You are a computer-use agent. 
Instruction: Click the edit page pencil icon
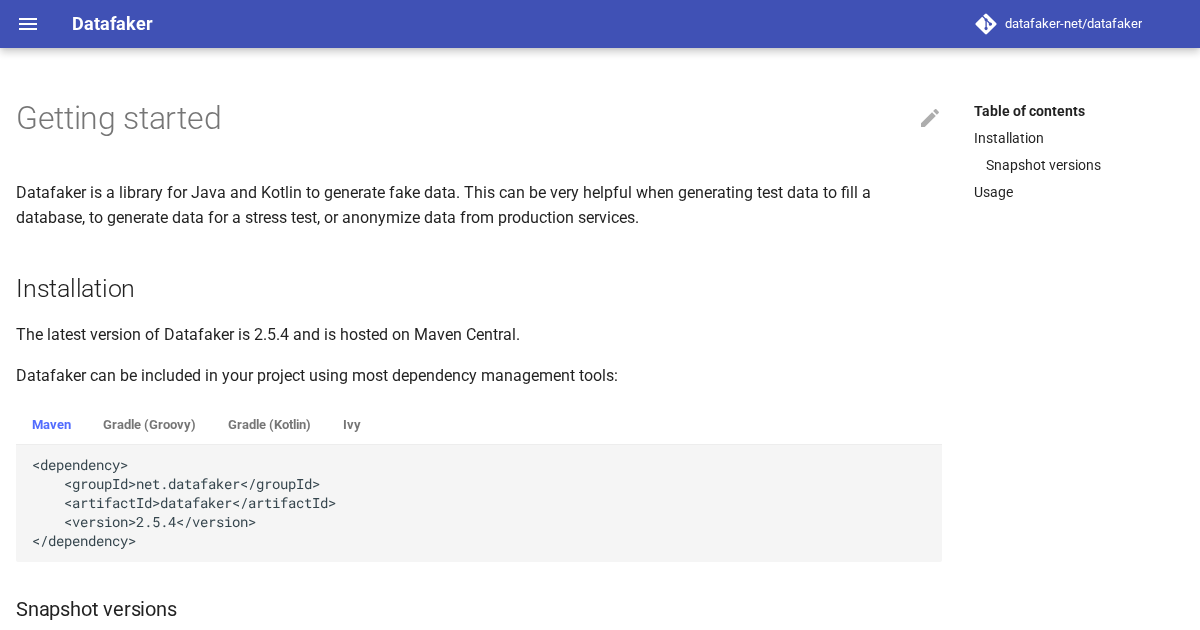click(930, 118)
